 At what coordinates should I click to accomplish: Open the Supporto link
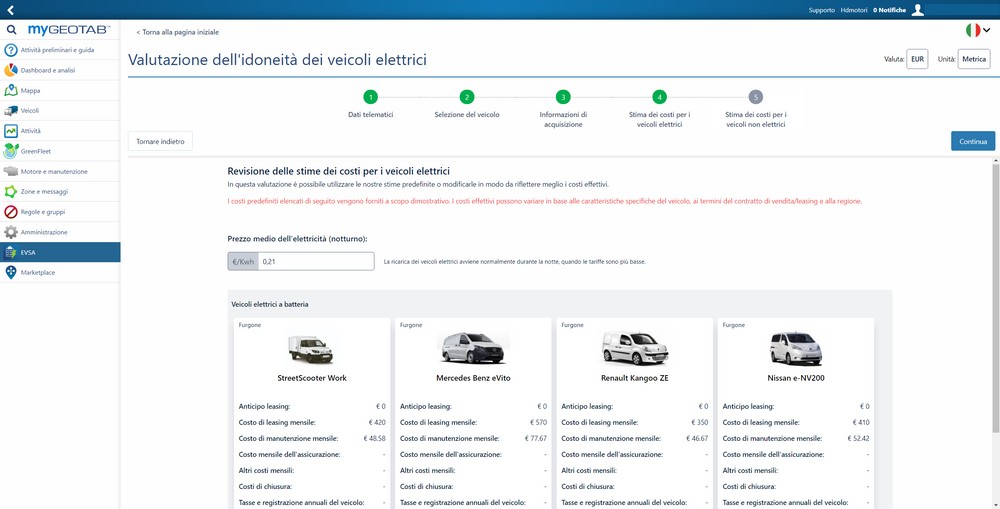(821, 10)
